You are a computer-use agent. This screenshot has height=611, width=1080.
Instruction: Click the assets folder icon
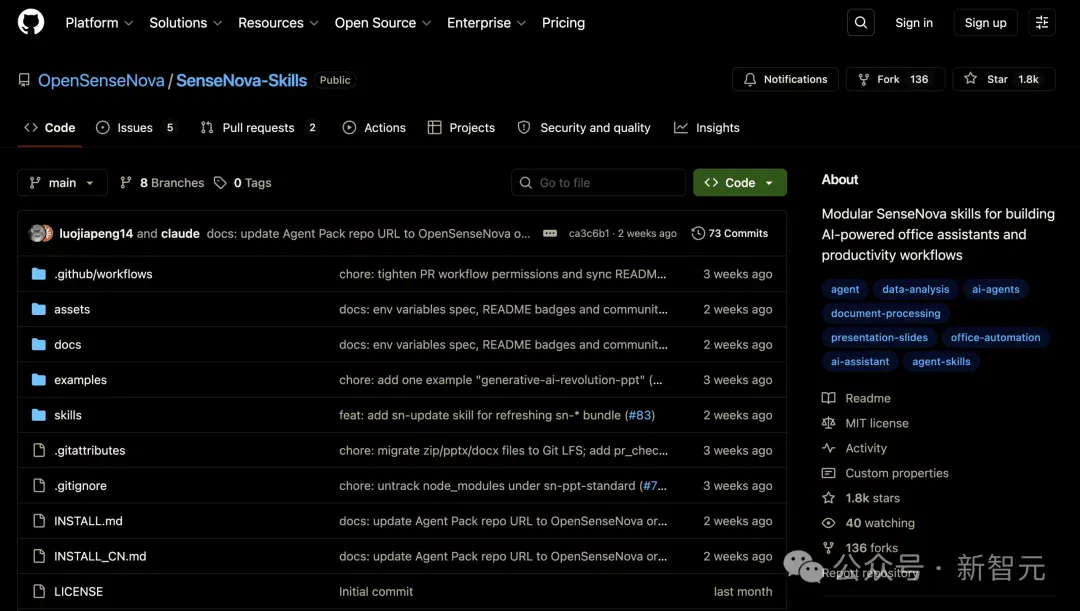[x=39, y=309]
